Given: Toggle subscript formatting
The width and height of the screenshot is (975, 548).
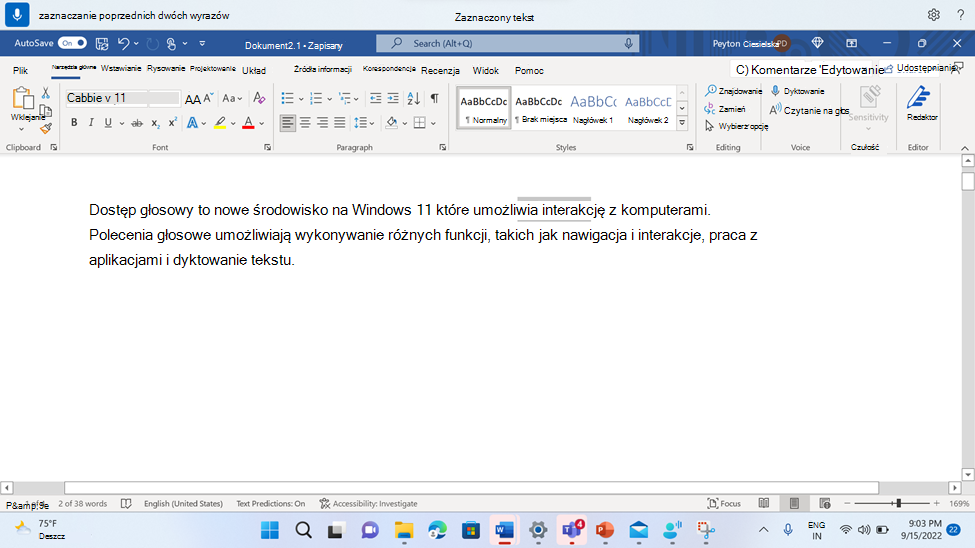Looking at the screenshot, I should pyautogui.click(x=155, y=123).
